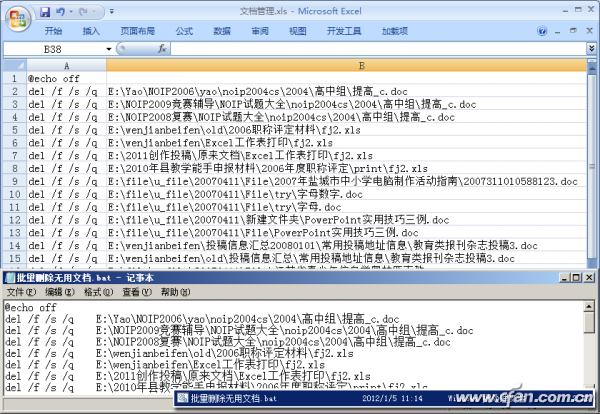
Task: Select row 1 header
Action: (15, 78)
